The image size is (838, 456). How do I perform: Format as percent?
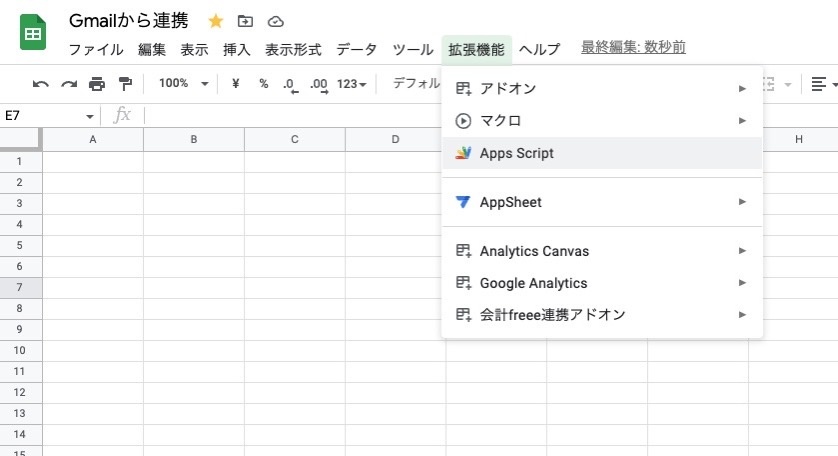pos(263,83)
